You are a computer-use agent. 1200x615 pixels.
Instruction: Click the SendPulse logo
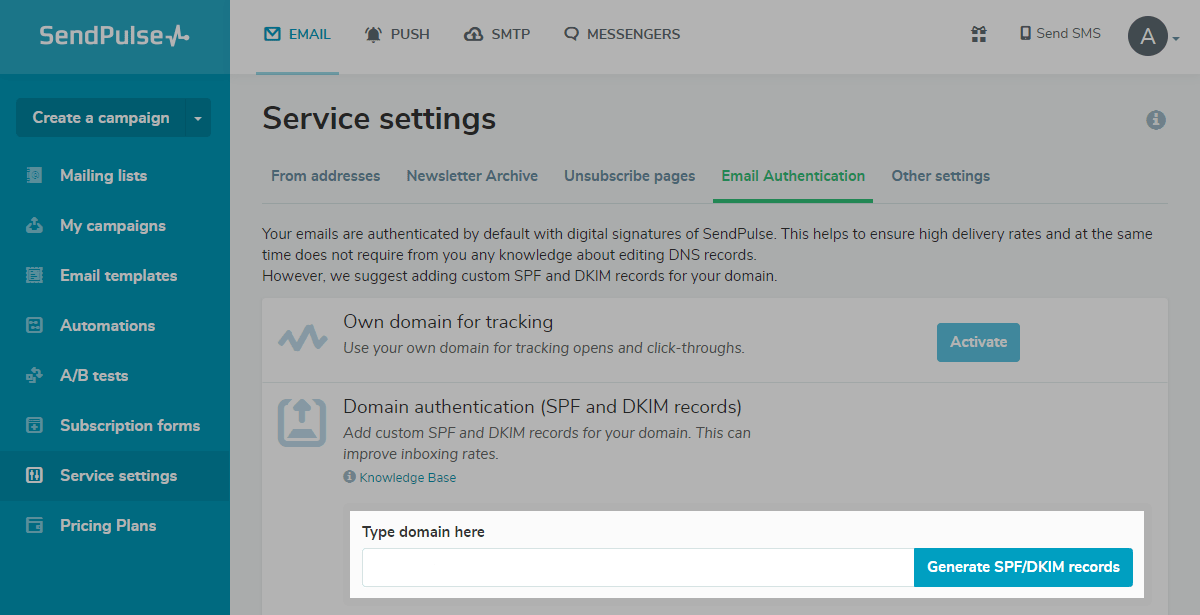pyautogui.click(x=114, y=35)
